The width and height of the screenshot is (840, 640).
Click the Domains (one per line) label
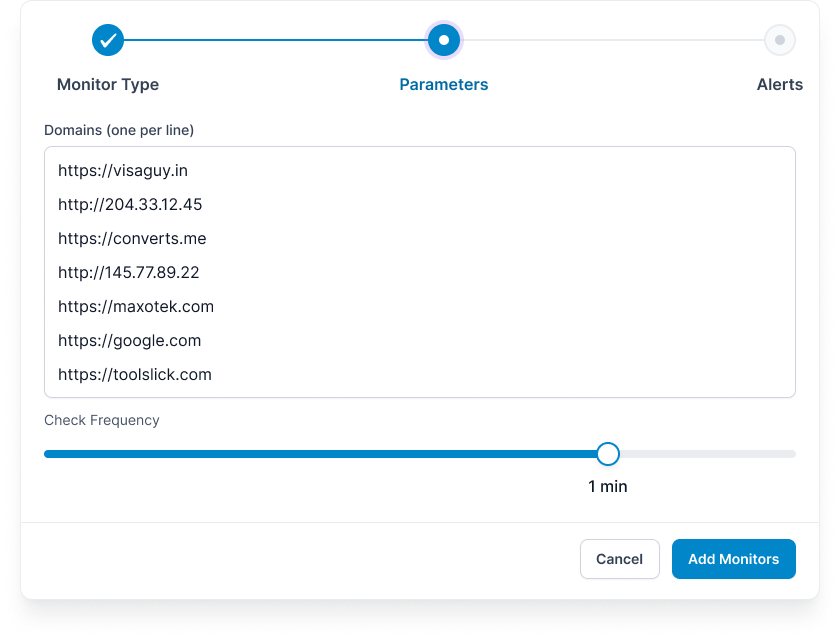119,130
